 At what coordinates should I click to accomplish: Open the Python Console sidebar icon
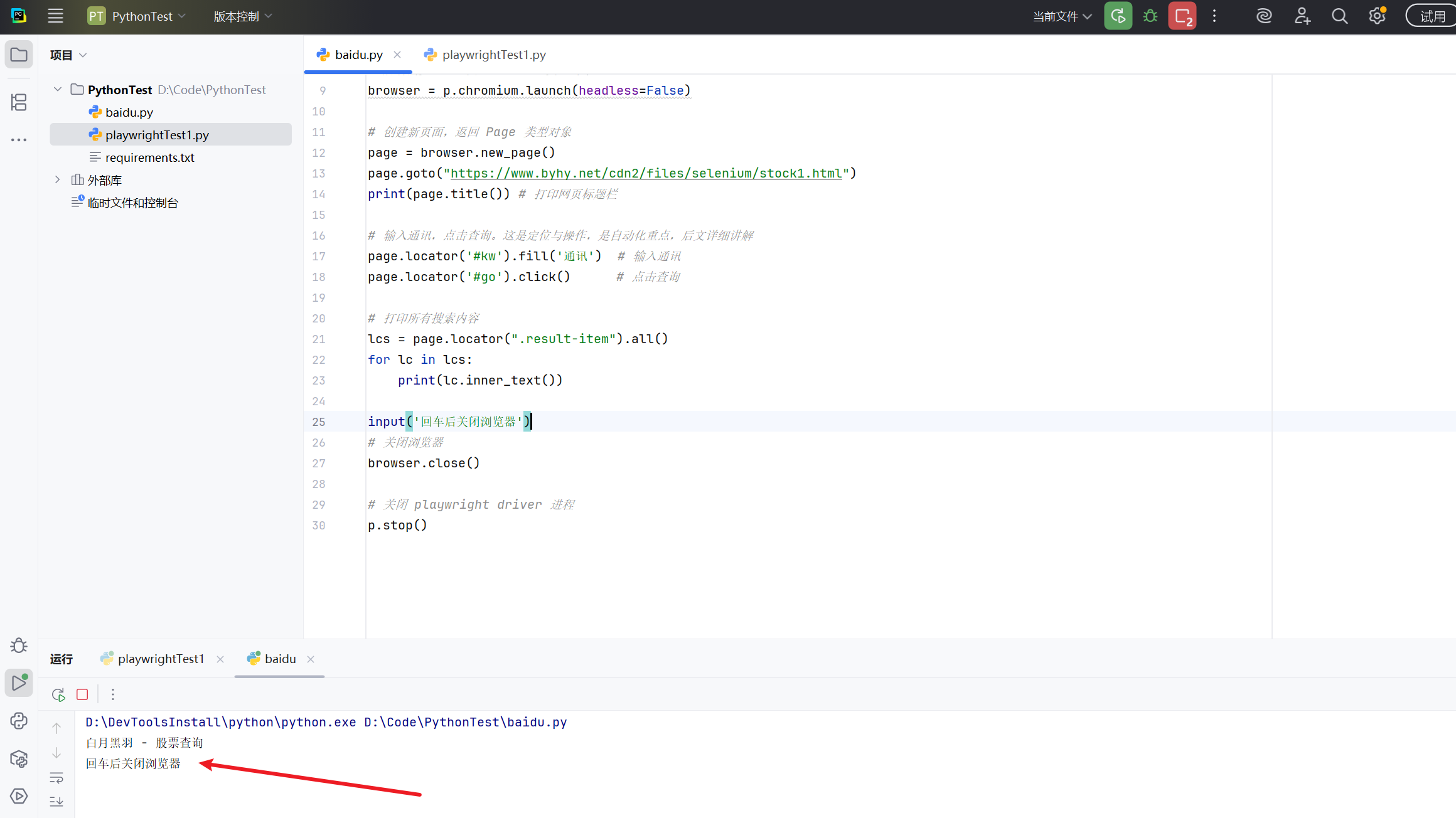click(x=19, y=721)
